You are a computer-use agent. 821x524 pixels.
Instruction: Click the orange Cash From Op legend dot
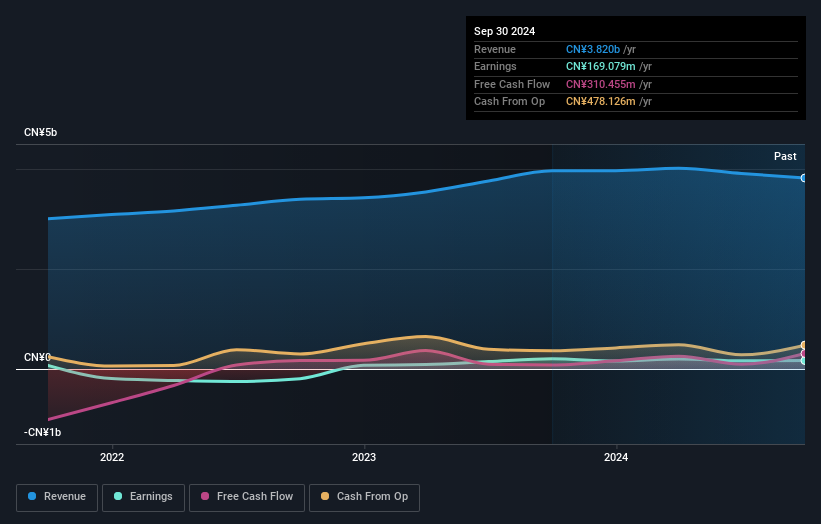pos(325,496)
